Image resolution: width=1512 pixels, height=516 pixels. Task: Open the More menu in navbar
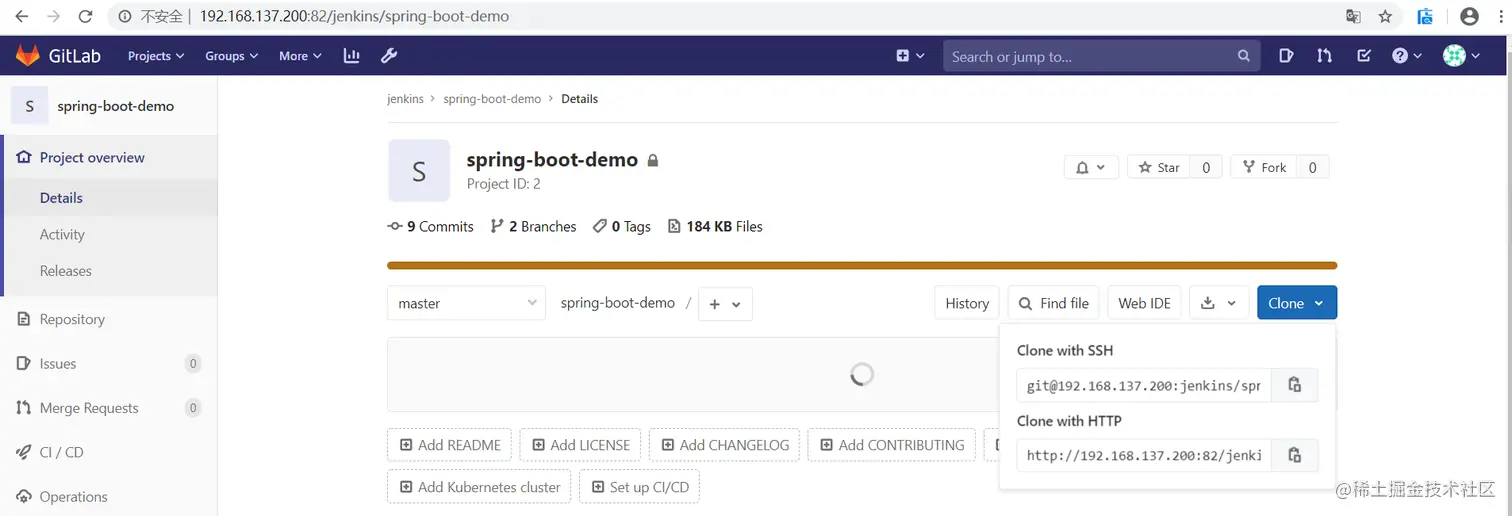pos(300,56)
